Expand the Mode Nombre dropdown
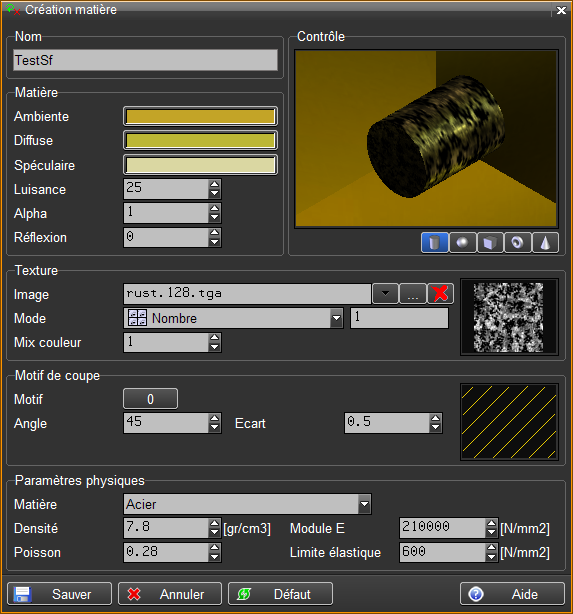The width and height of the screenshot is (573, 614). point(336,318)
